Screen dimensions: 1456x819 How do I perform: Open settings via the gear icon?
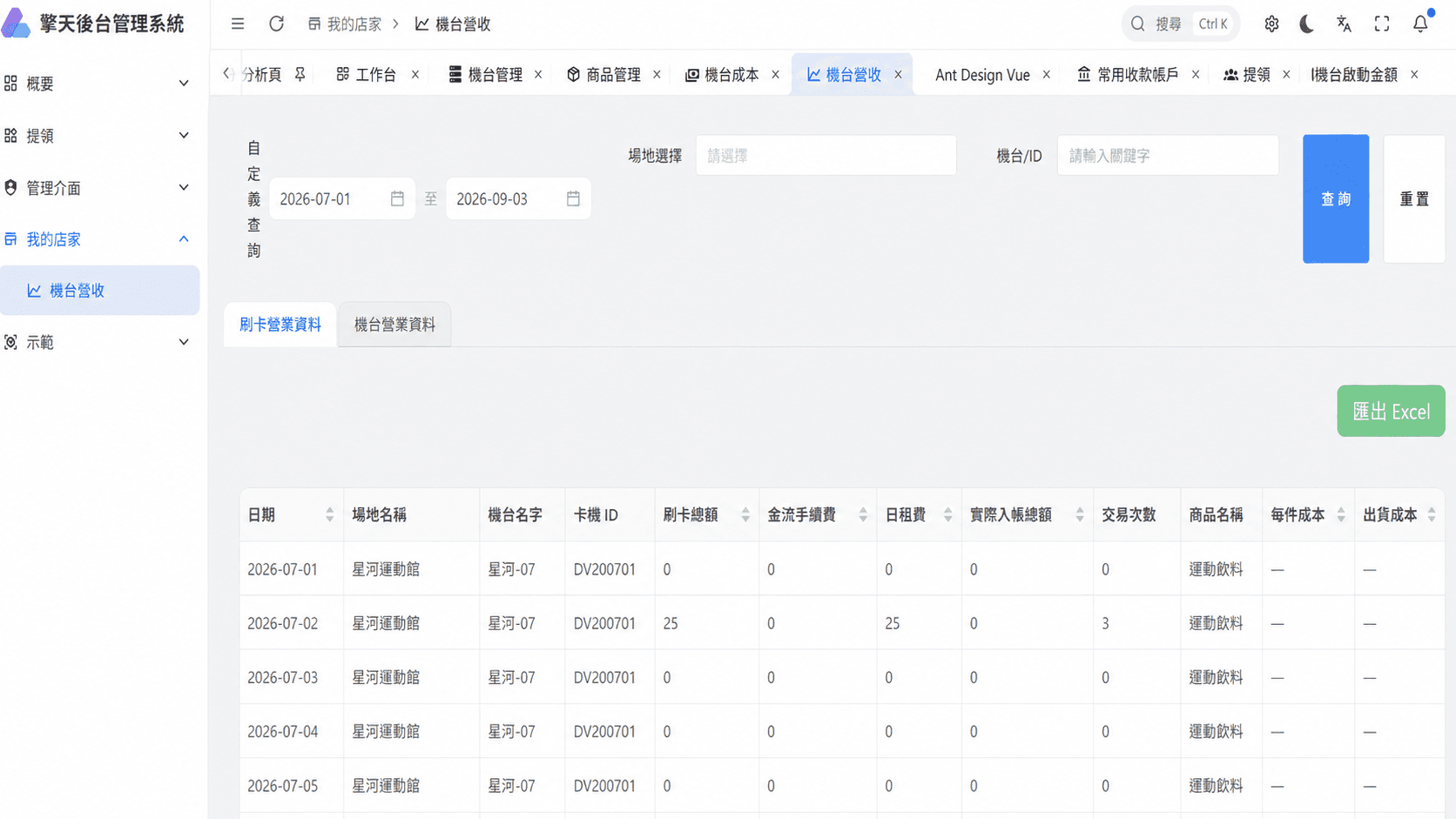(x=1271, y=24)
